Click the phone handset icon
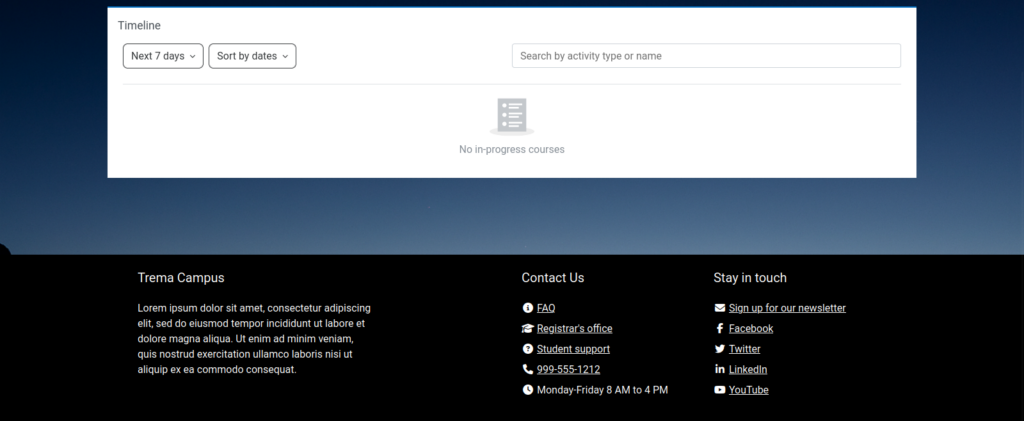The width and height of the screenshot is (1024, 421). (527, 369)
